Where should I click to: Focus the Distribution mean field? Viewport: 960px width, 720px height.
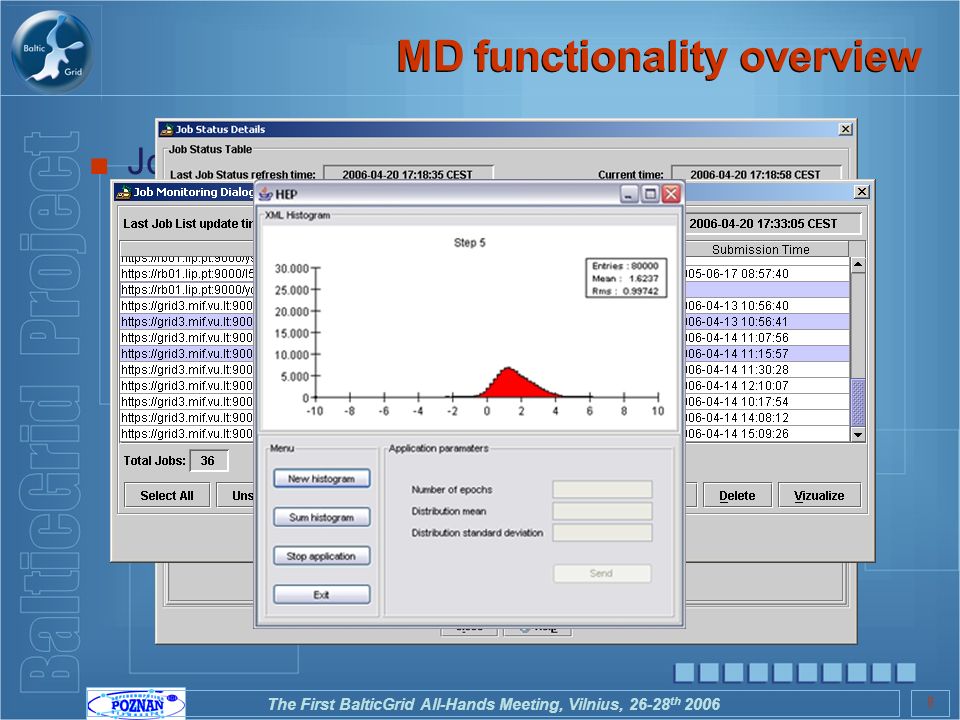pyautogui.click(x=602, y=511)
